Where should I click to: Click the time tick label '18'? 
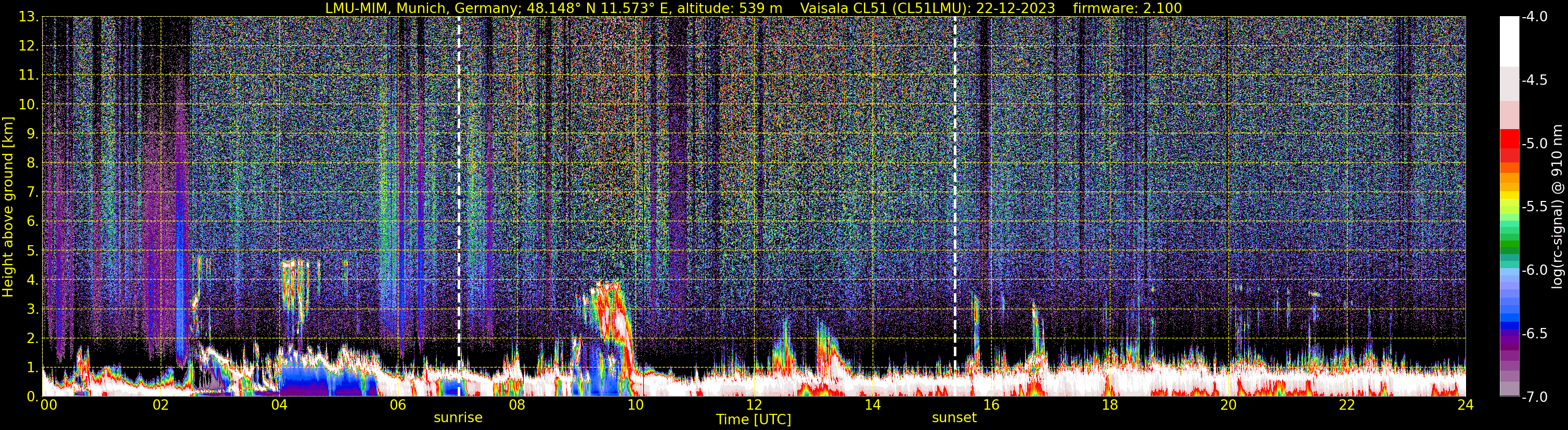coord(1110,406)
